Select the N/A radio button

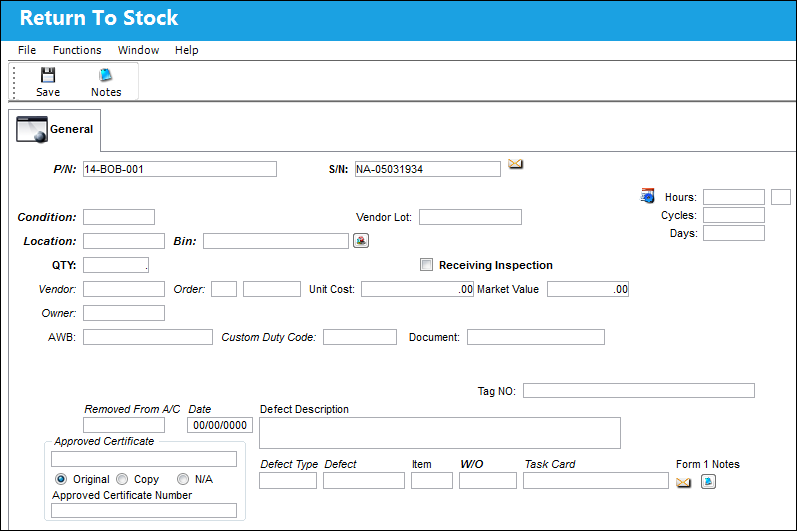pos(183,479)
